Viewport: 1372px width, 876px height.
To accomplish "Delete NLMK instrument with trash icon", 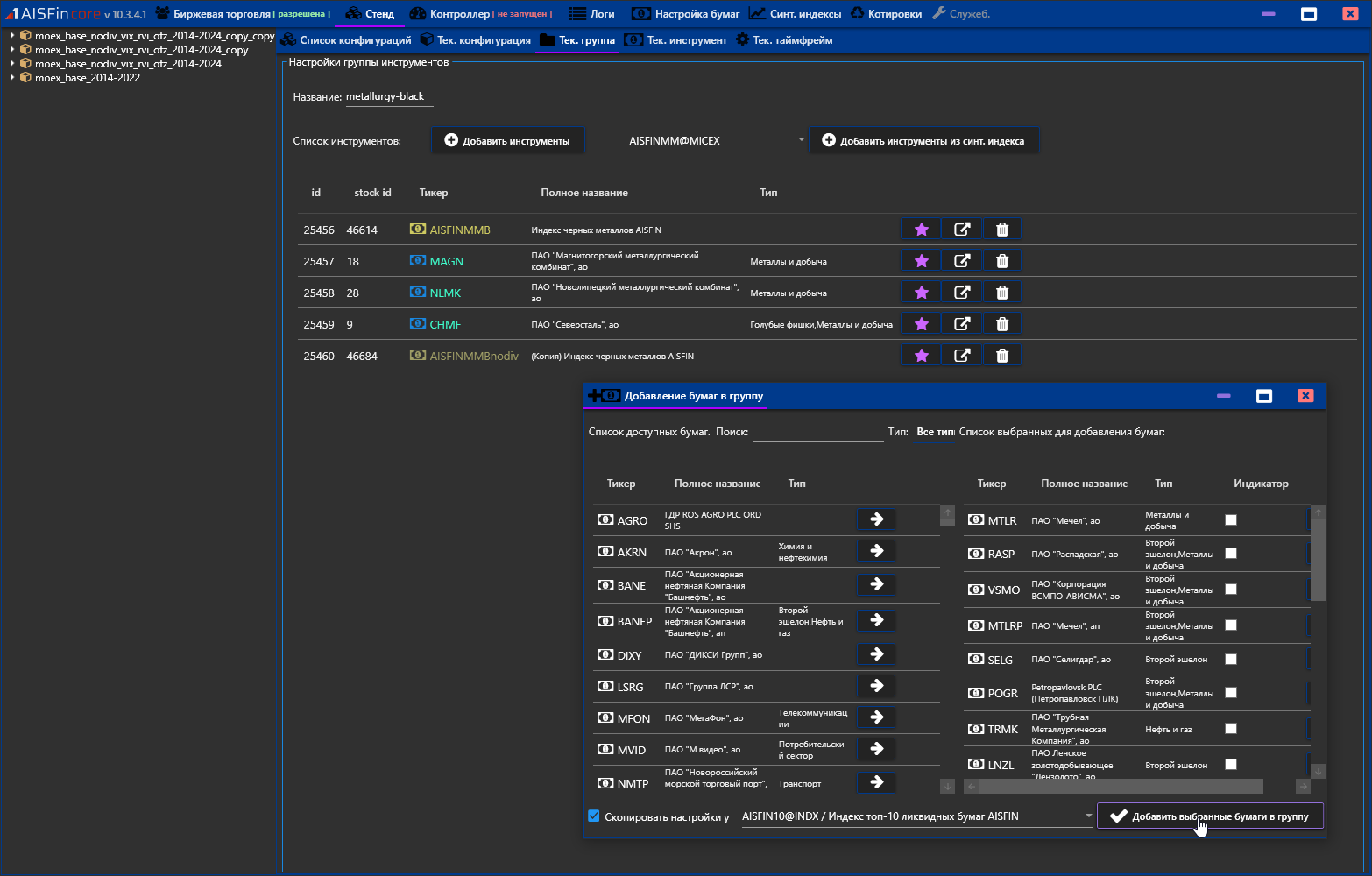I will coord(1001,293).
